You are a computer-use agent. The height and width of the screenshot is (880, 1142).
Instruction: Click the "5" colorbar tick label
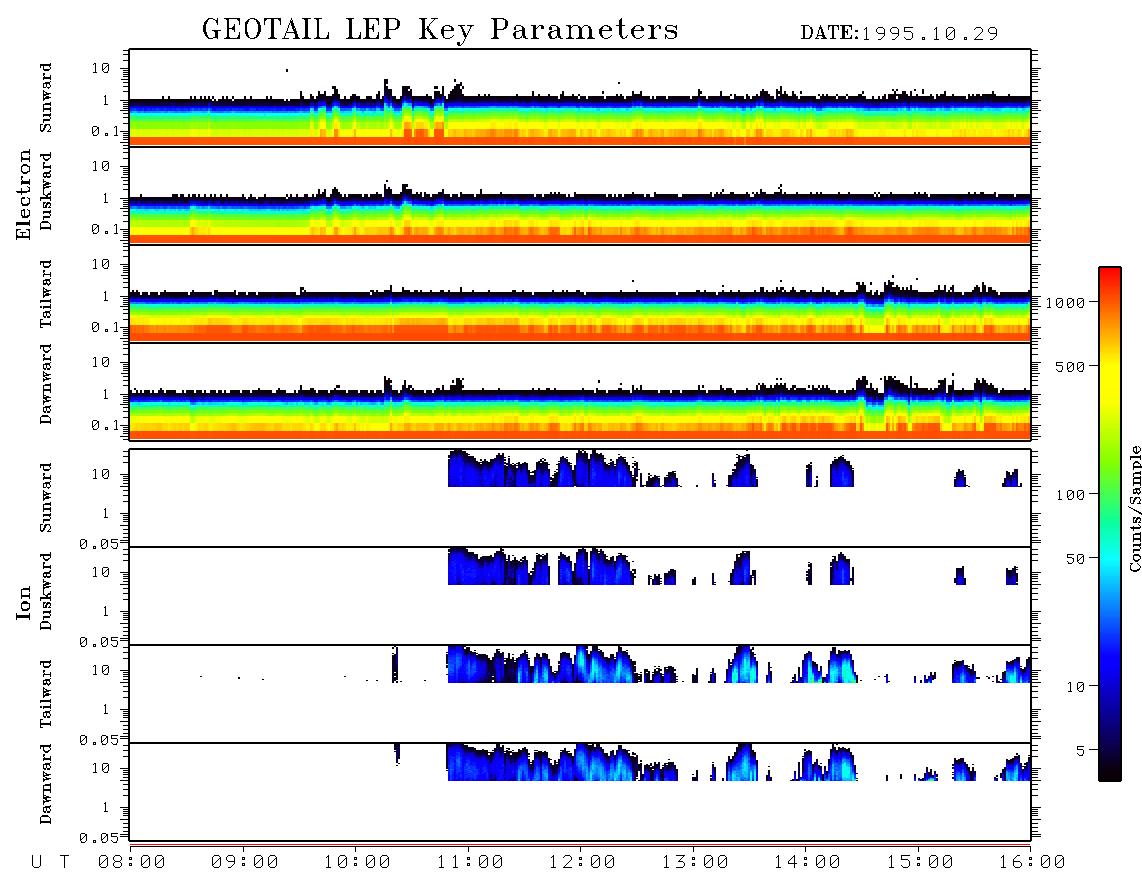click(1081, 751)
